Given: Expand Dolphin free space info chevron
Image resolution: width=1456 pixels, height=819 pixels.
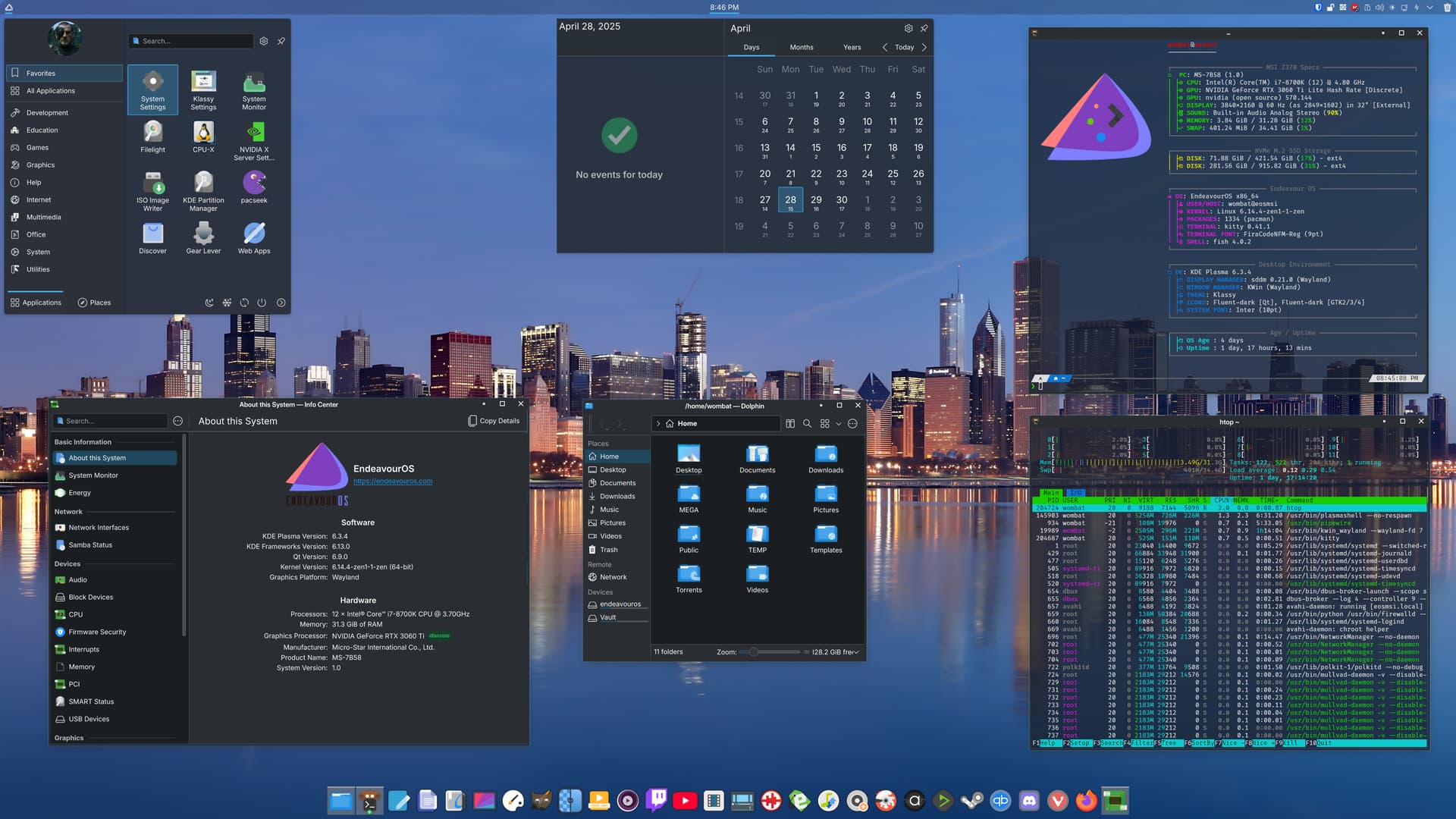Looking at the screenshot, I should point(857,652).
